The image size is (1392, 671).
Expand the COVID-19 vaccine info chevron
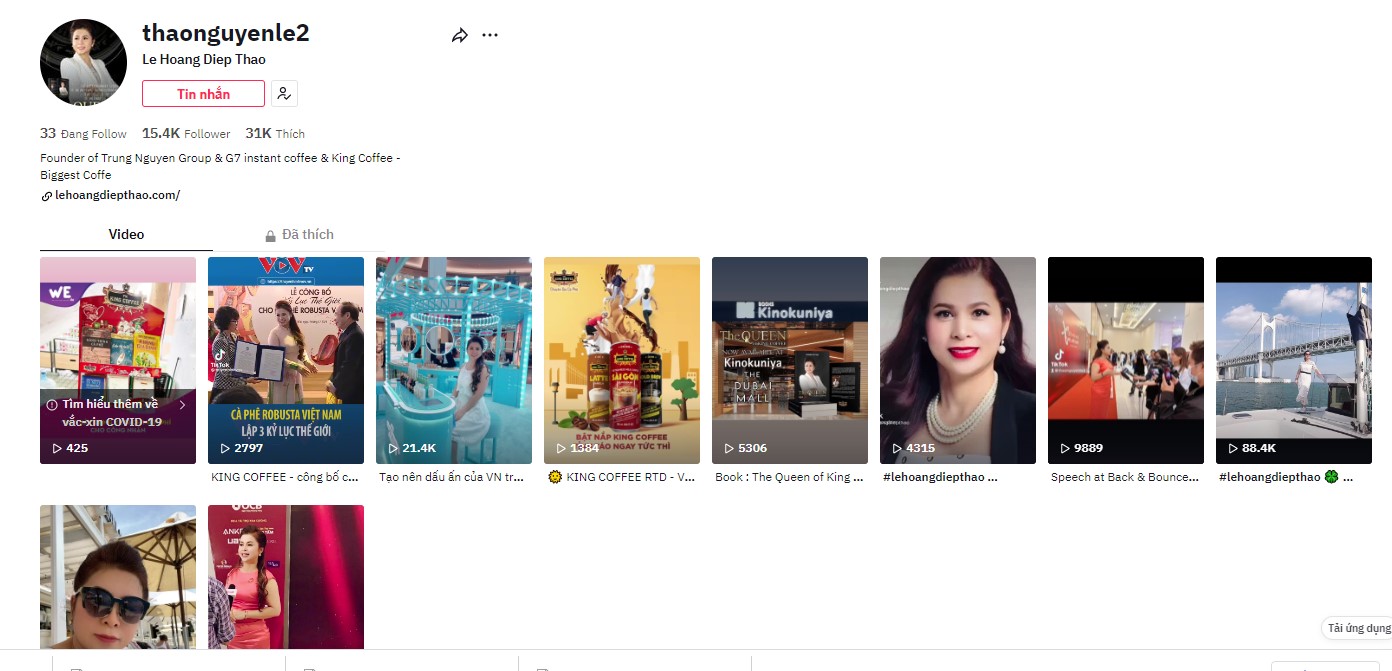click(x=182, y=405)
